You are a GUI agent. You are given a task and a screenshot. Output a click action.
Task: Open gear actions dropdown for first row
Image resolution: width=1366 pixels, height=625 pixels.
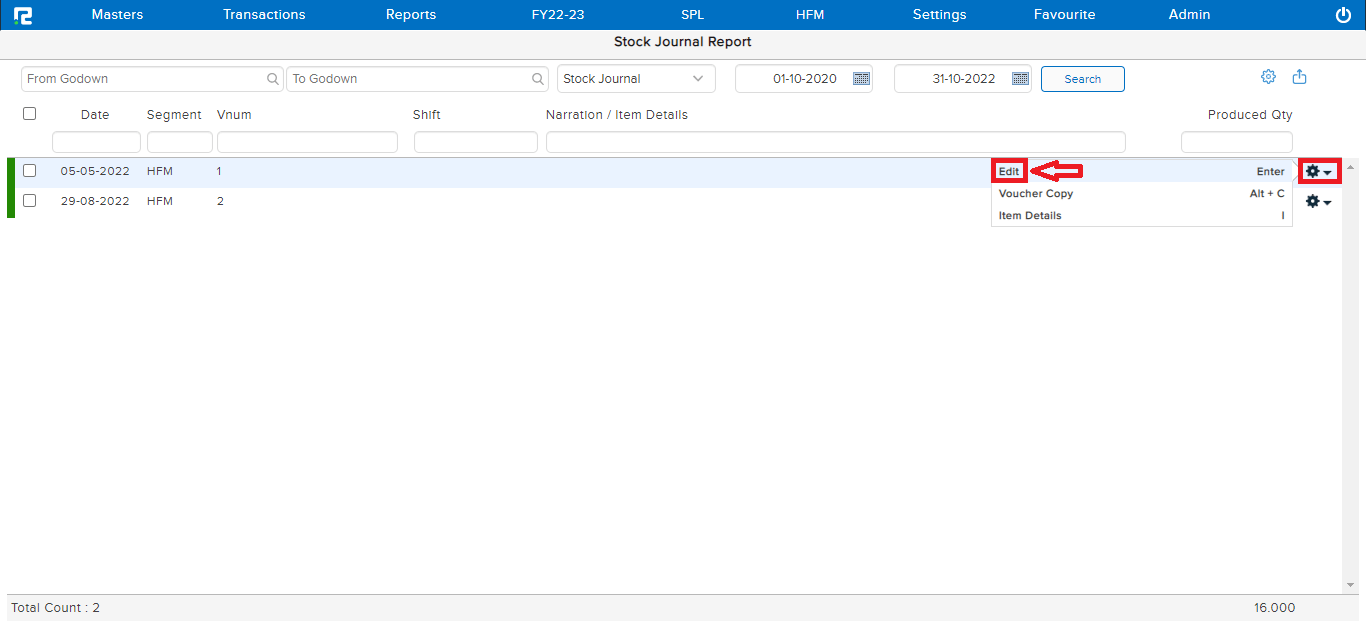click(x=1319, y=172)
